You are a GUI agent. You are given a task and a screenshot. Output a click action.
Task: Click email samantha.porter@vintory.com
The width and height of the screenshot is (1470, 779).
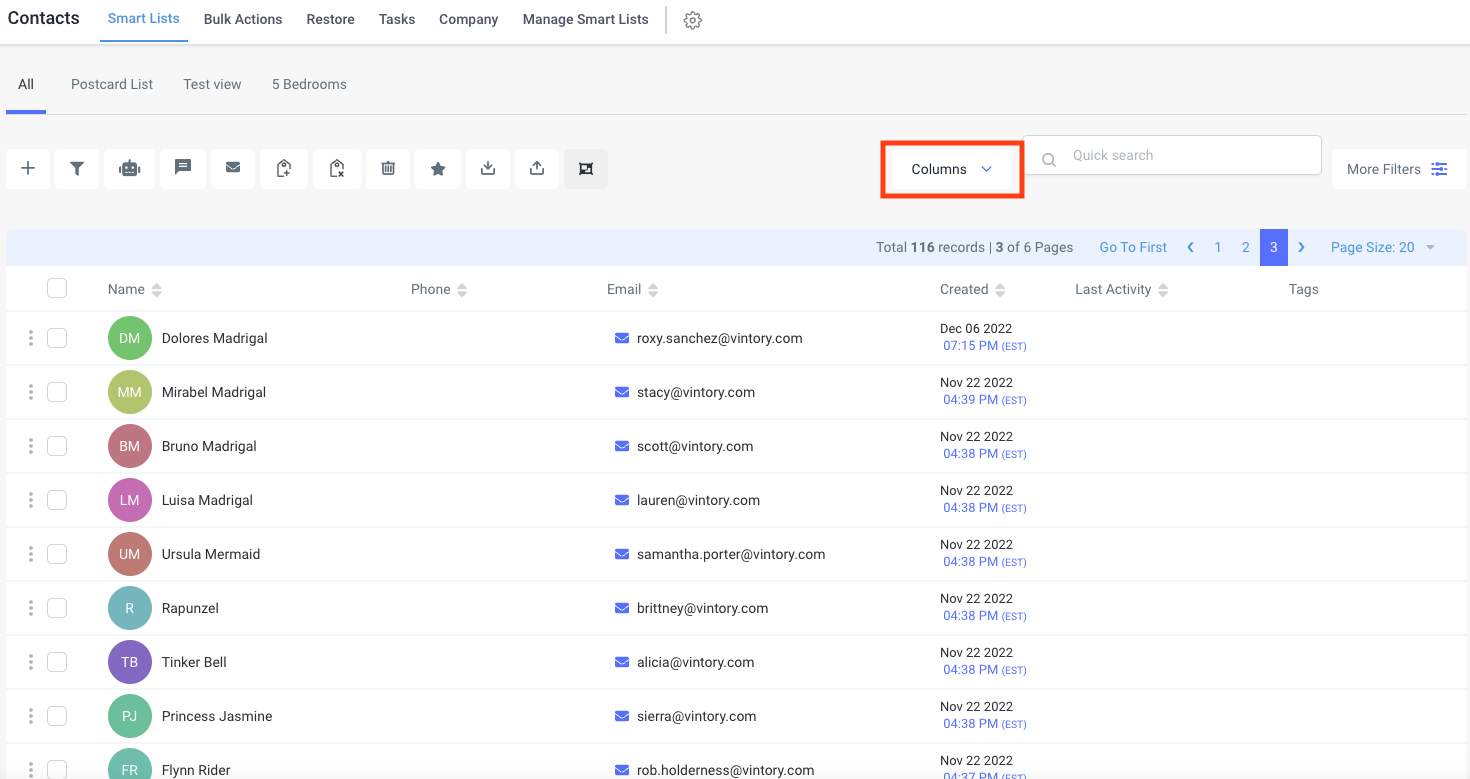point(731,554)
